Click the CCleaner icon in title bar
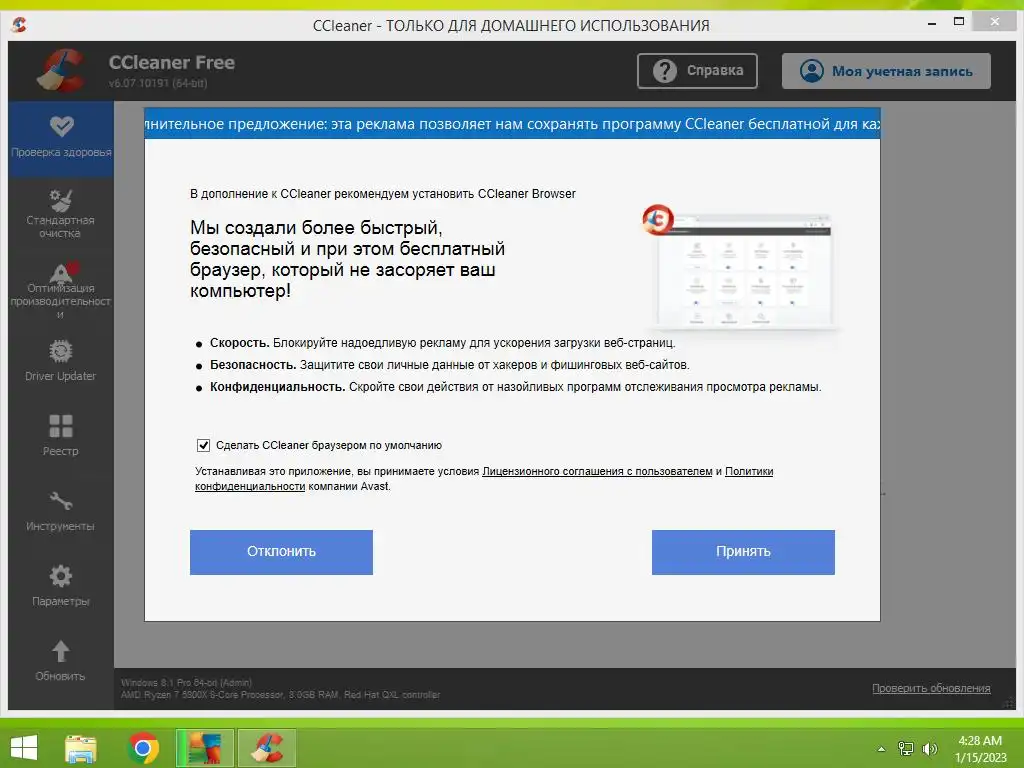The image size is (1024, 768). click(19, 25)
